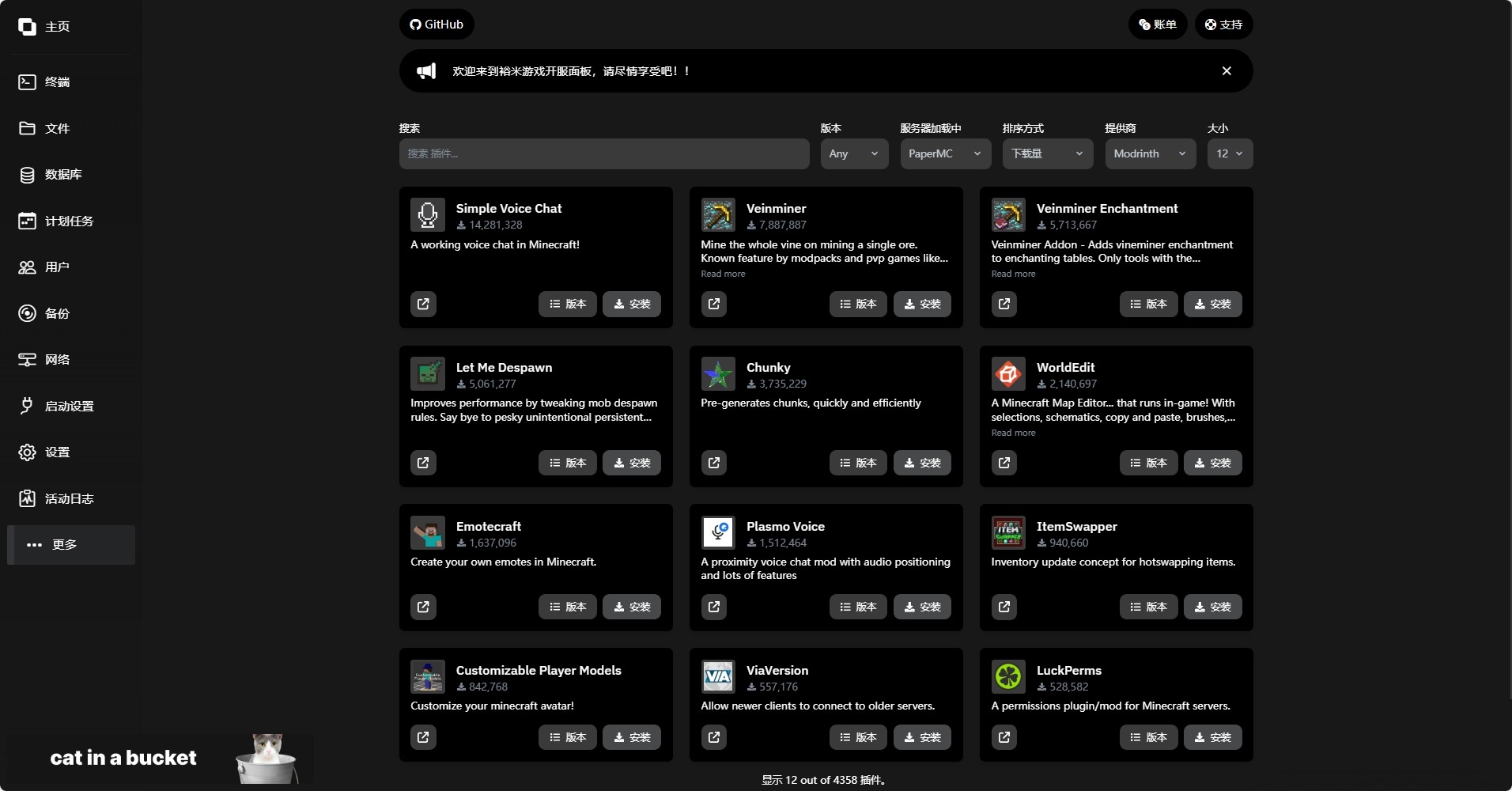The height and width of the screenshot is (791, 1512).
Task: Open external link for Emotecraft
Action: click(x=423, y=607)
